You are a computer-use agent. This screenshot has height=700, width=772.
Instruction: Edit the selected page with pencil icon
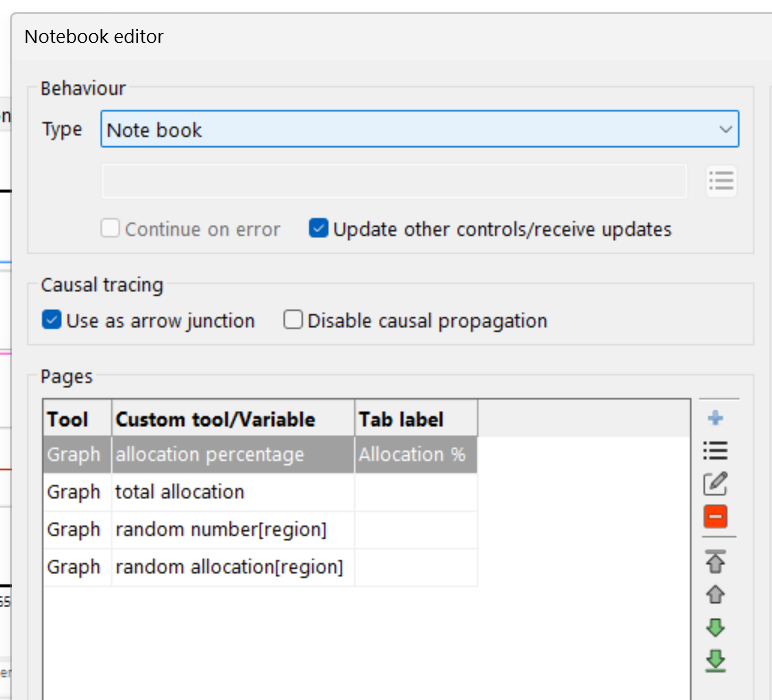click(x=715, y=483)
